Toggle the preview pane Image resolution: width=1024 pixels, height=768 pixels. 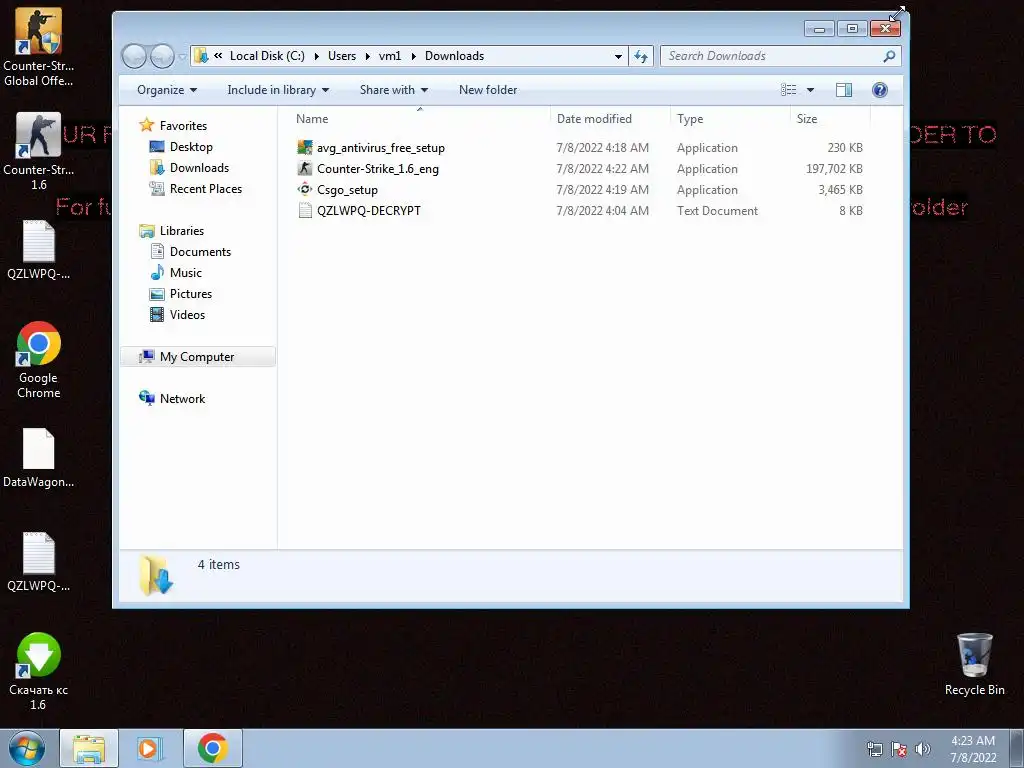pyautogui.click(x=844, y=90)
